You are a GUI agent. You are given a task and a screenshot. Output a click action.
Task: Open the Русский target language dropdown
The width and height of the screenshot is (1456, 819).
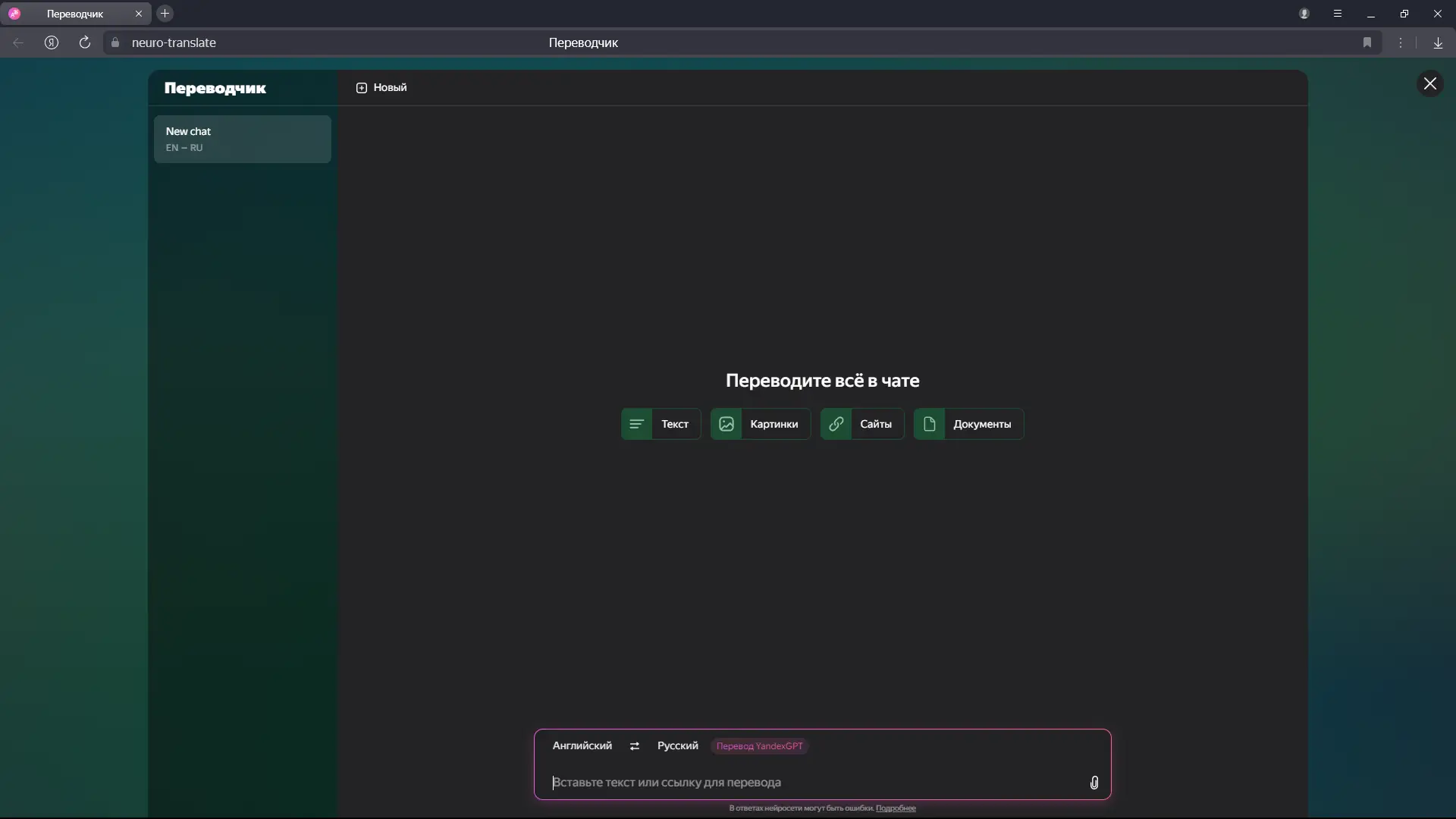click(677, 746)
